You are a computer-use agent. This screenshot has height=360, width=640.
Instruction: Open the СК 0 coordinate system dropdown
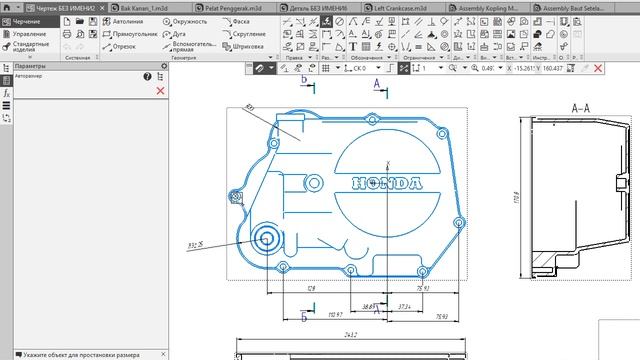(378, 68)
